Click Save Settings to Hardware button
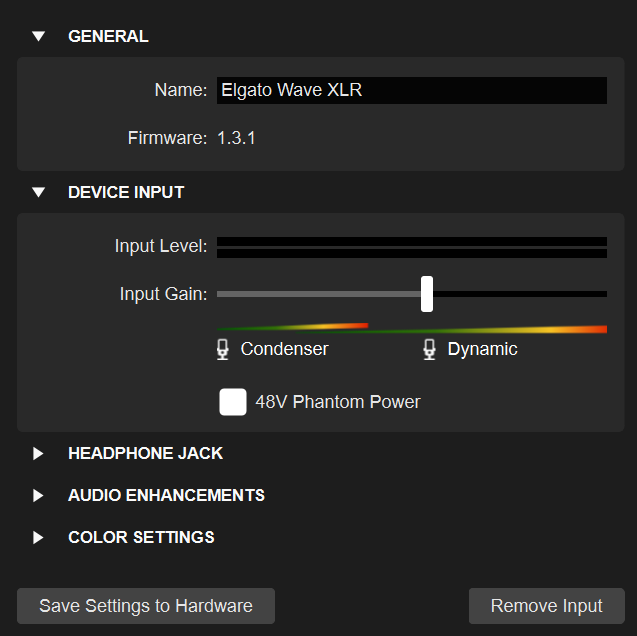This screenshot has height=636, width=637. [146, 606]
